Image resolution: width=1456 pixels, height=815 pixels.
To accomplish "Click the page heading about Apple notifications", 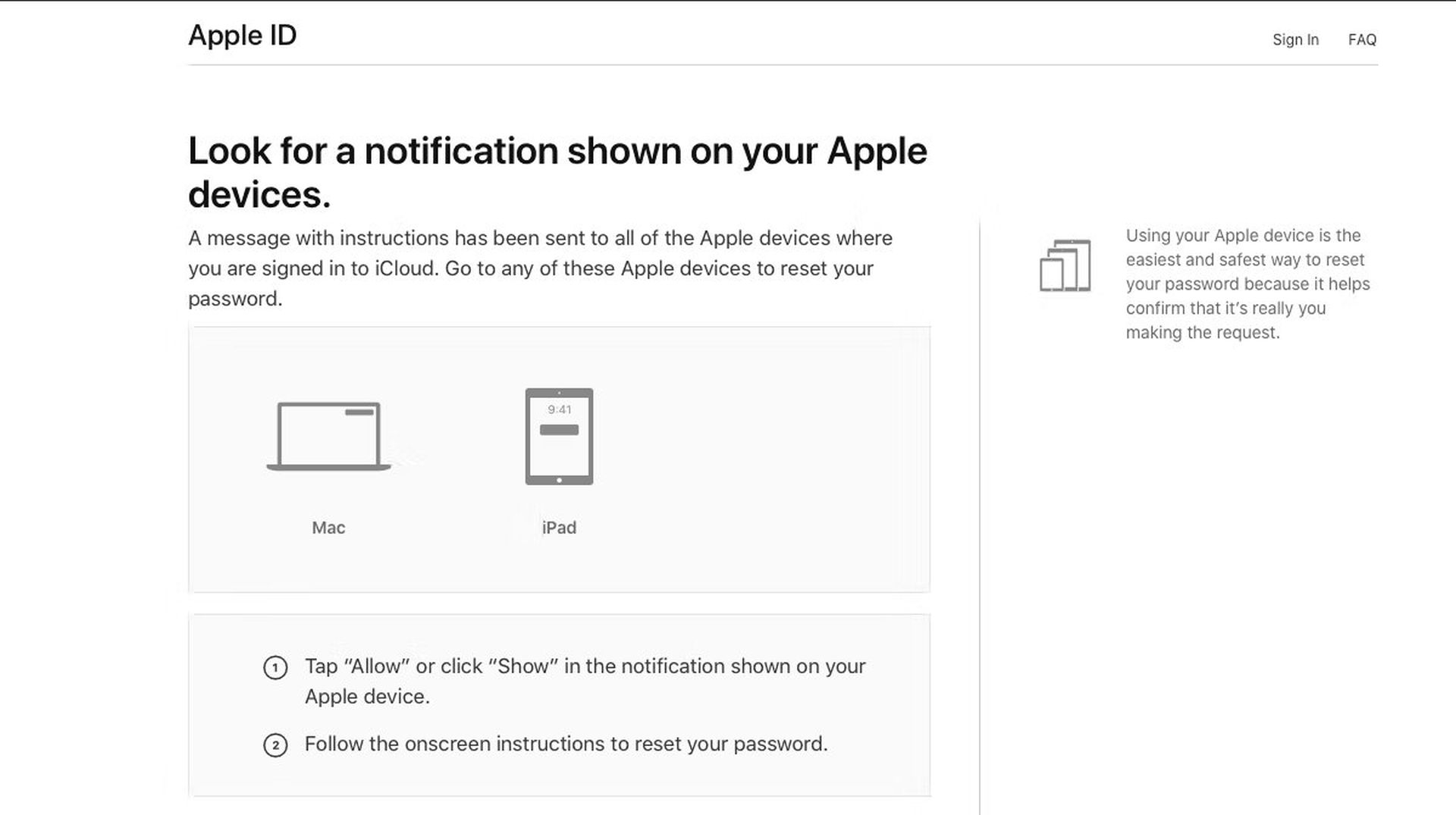I will pyautogui.click(x=557, y=171).
